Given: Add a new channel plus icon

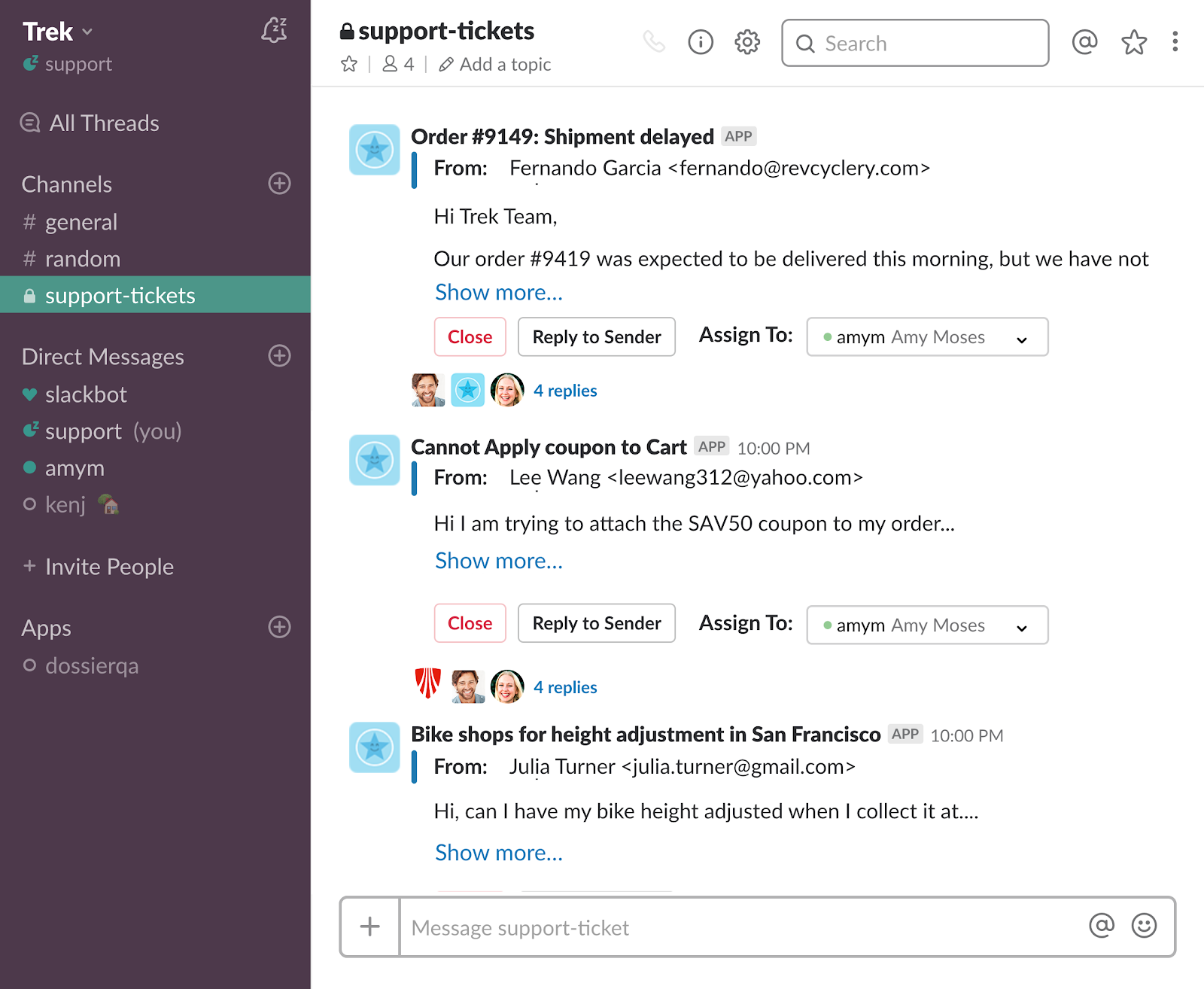Looking at the screenshot, I should 279,184.
